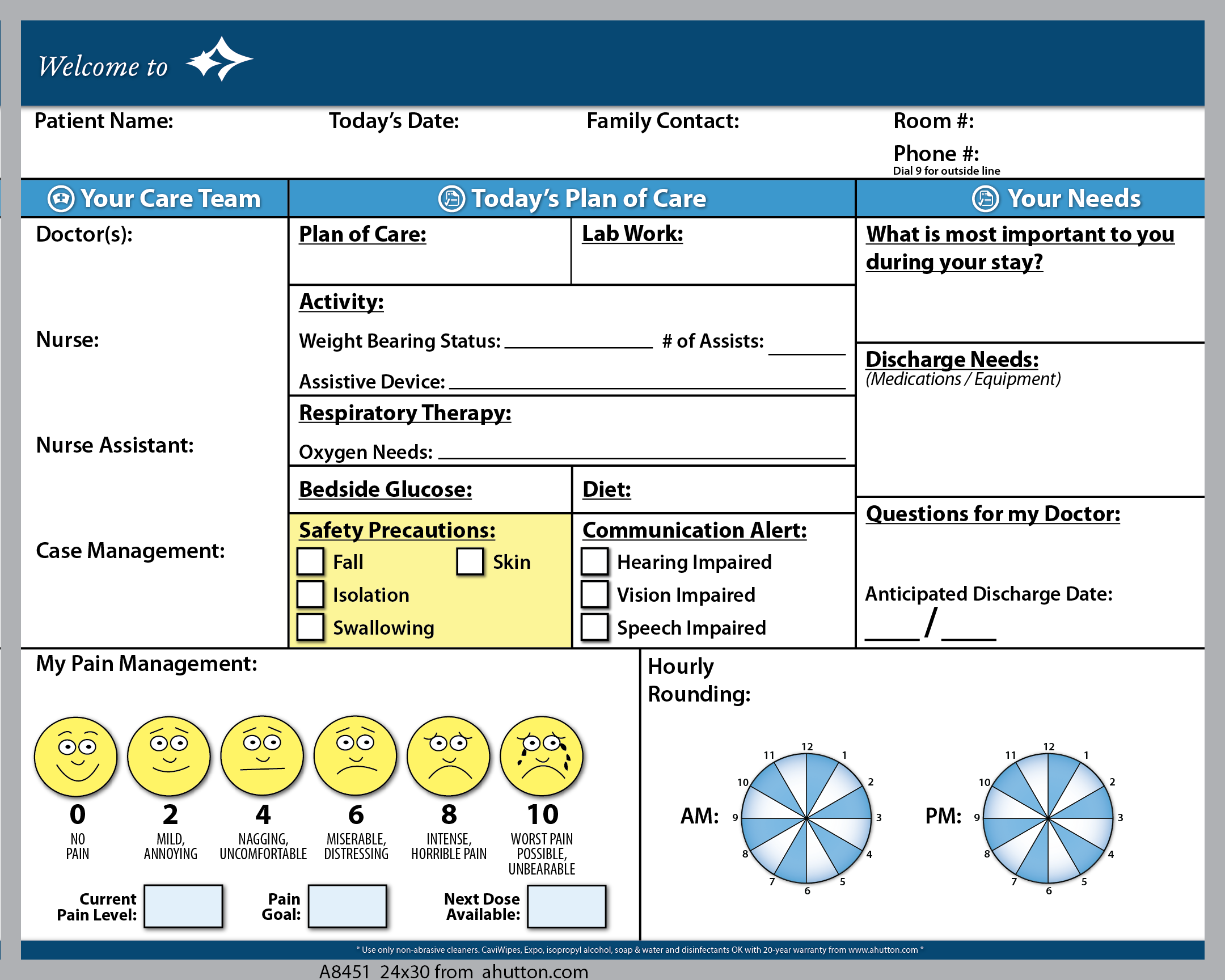Click the Today's Plan of Care clipboard icon
1225x980 pixels.
[x=451, y=199]
